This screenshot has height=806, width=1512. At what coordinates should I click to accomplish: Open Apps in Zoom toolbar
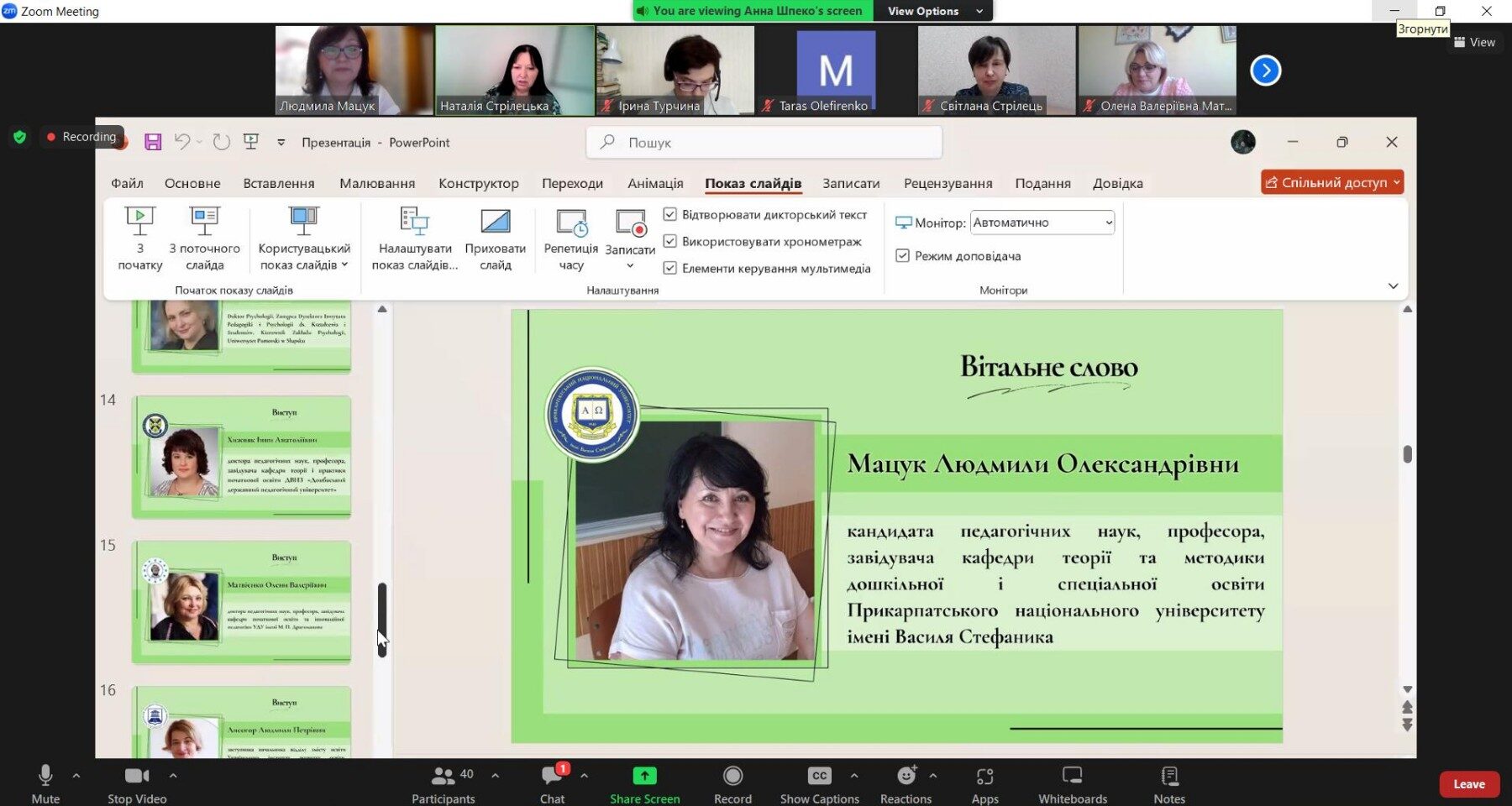[x=985, y=783]
